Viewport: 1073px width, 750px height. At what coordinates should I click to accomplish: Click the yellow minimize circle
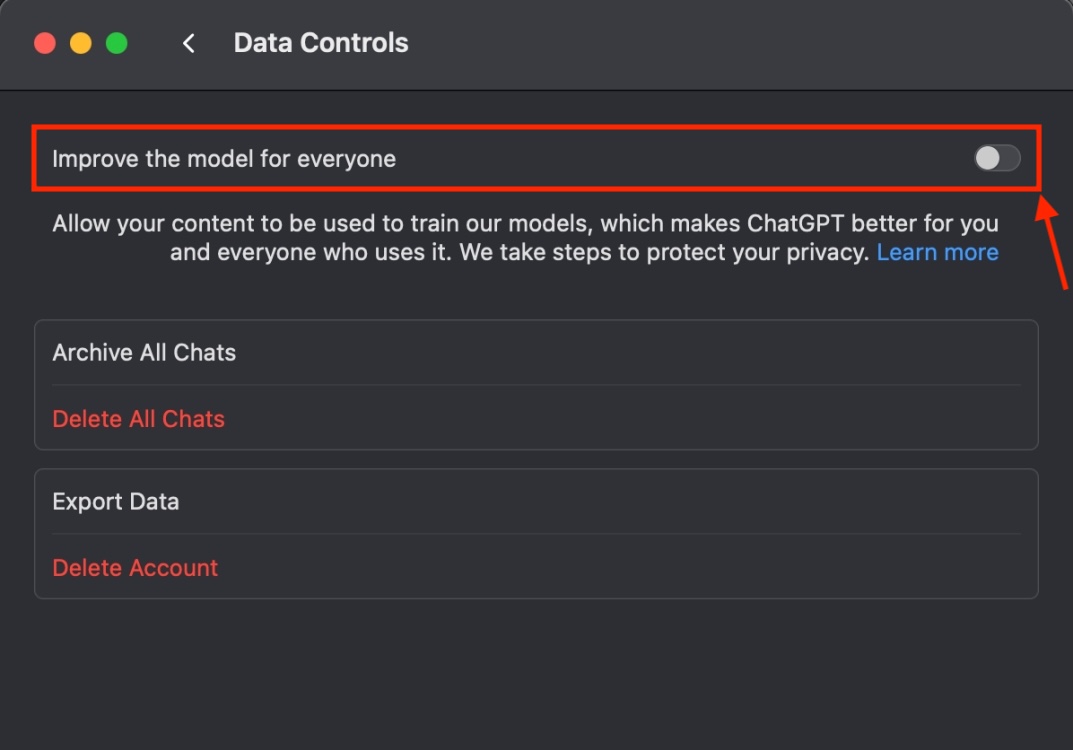pyautogui.click(x=81, y=43)
